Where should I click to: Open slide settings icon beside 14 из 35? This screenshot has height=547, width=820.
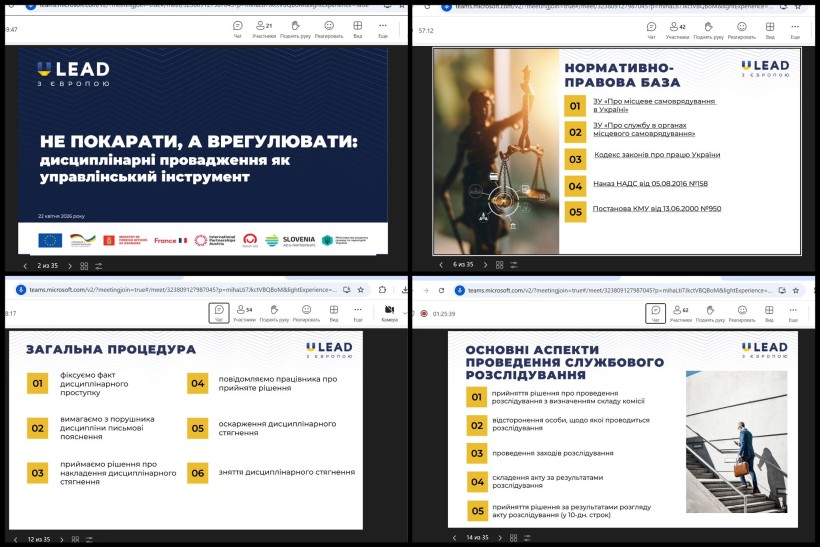click(x=528, y=538)
